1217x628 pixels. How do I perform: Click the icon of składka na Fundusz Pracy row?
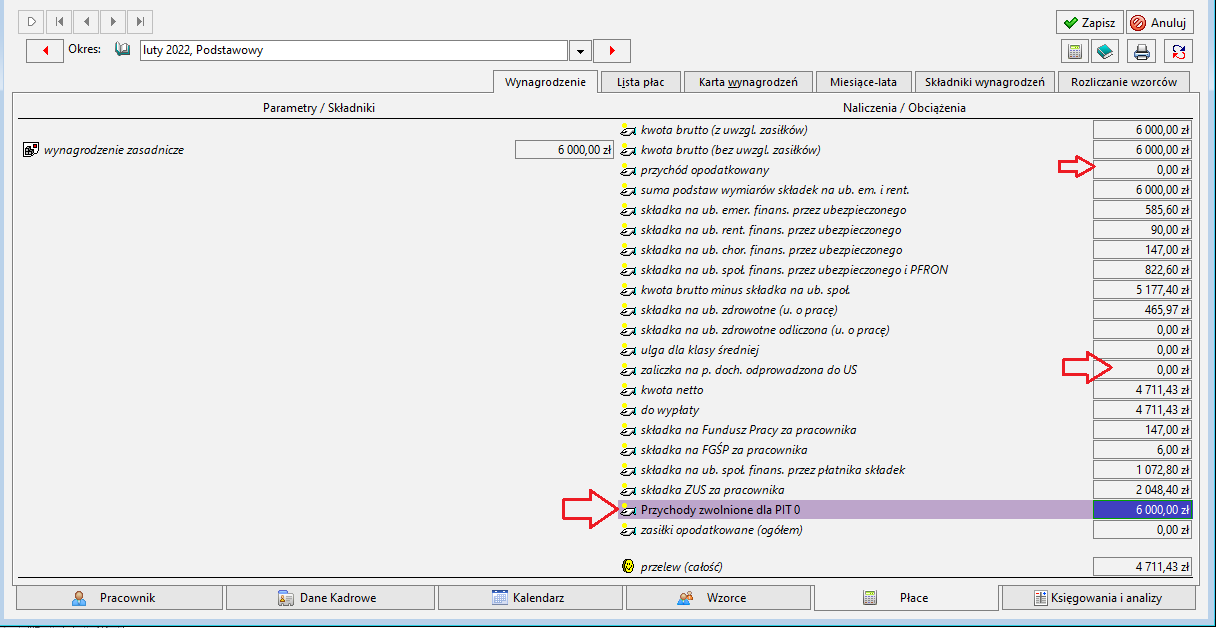point(628,430)
